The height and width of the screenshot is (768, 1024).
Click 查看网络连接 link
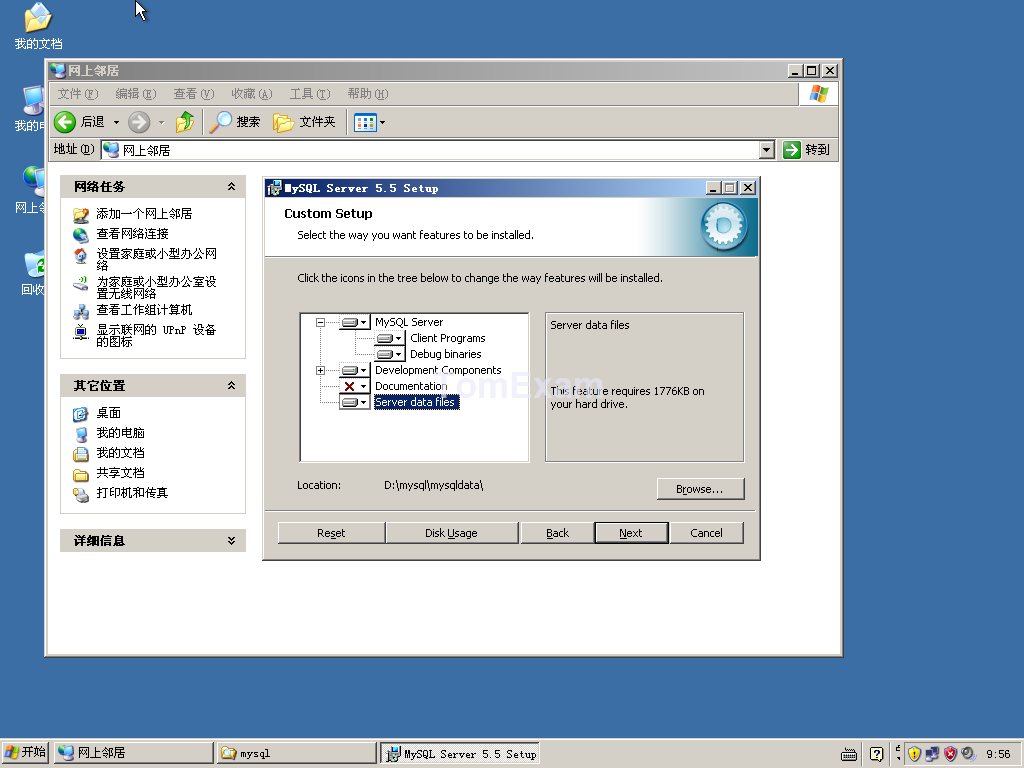click(132, 234)
